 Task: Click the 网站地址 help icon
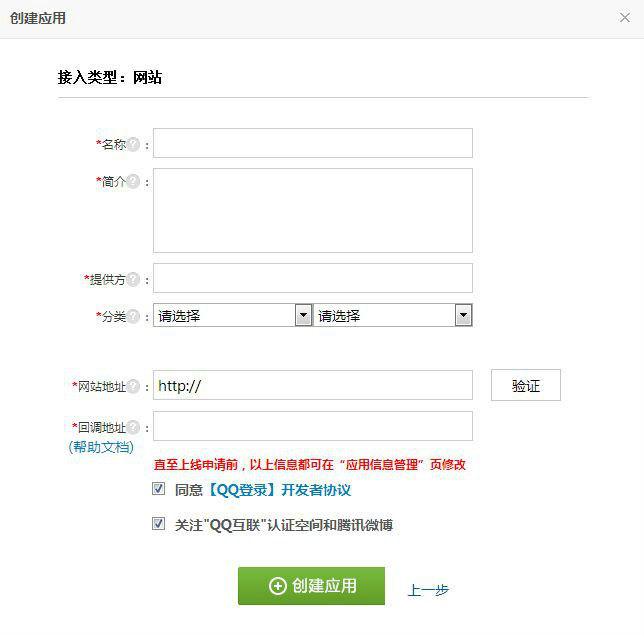point(133,386)
